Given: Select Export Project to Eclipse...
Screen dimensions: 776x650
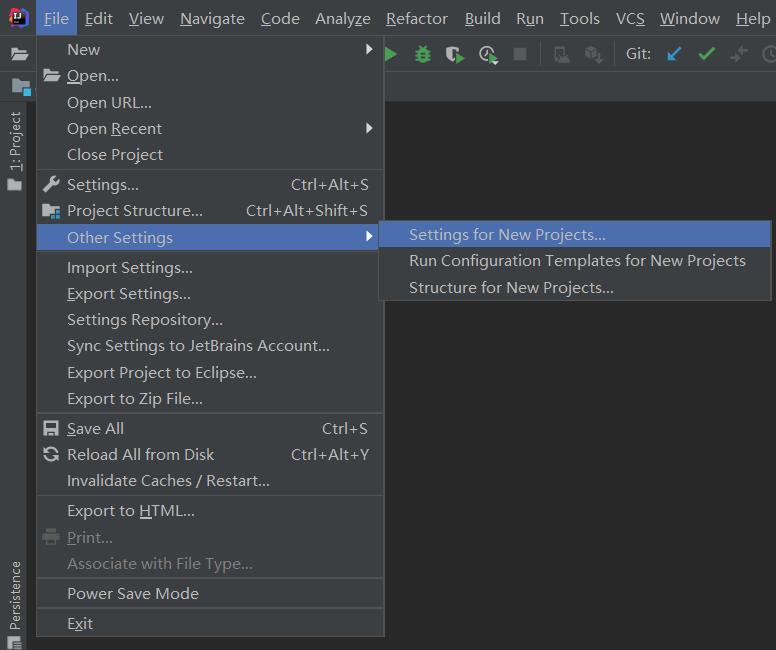Looking at the screenshot, I should 210,372.
